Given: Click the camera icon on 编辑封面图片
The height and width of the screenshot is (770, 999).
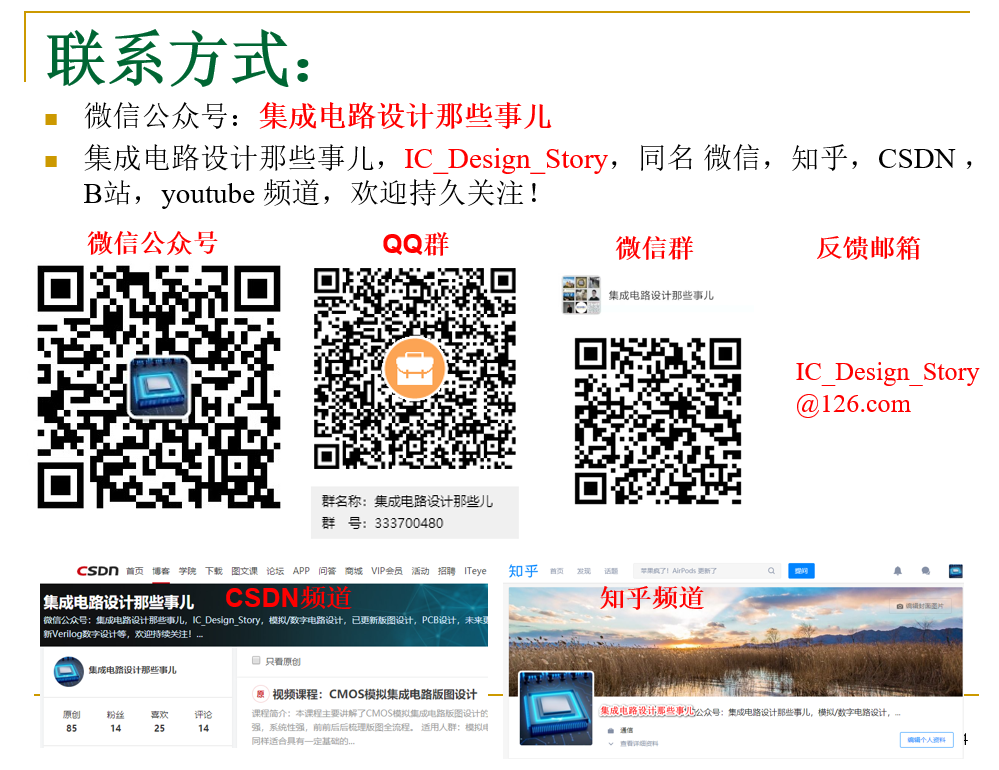Looking at the screenshot, I should coord(900,606).
